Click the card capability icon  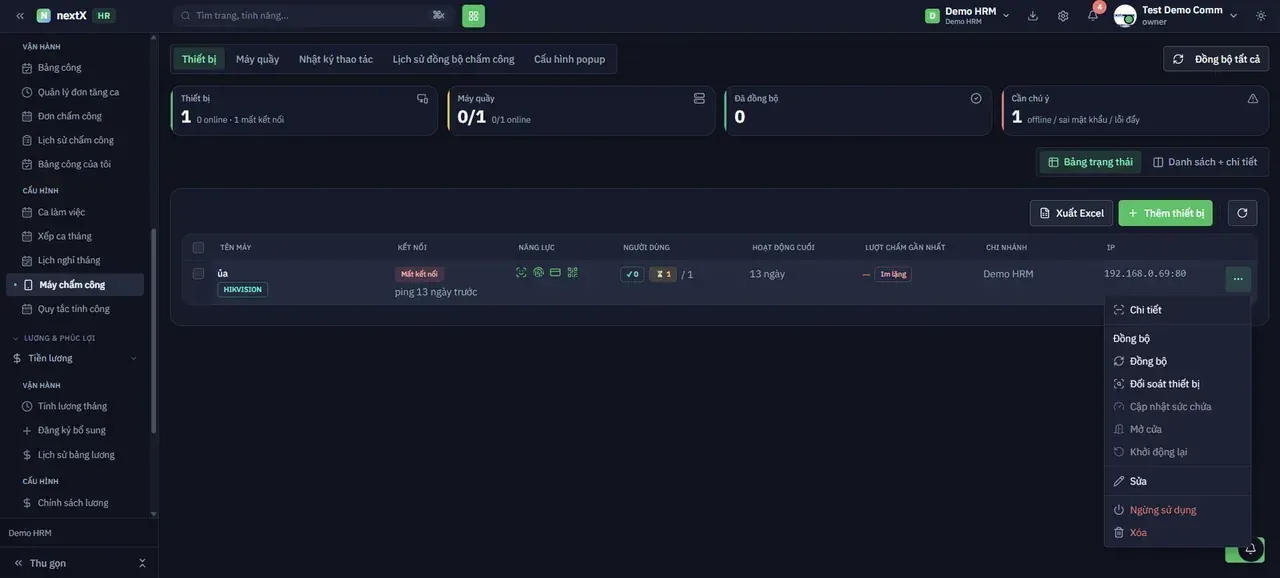(555, 272)
